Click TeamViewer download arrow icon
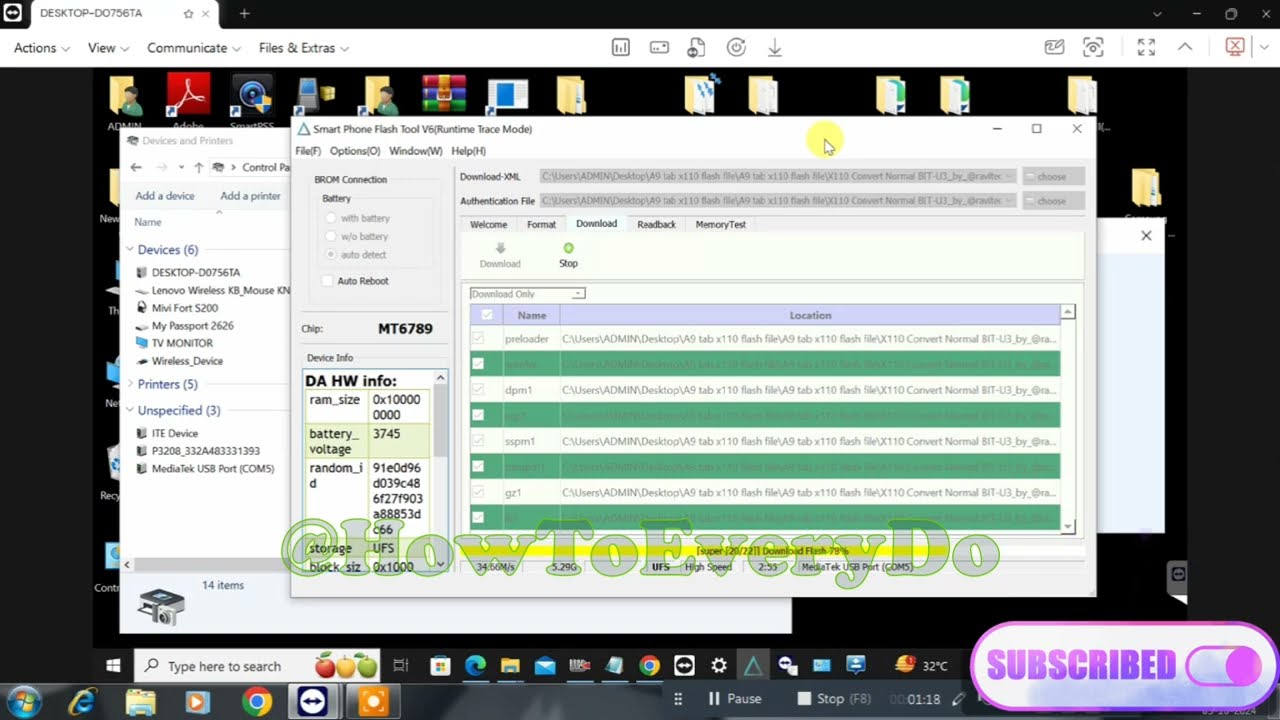 click(774, 48)
